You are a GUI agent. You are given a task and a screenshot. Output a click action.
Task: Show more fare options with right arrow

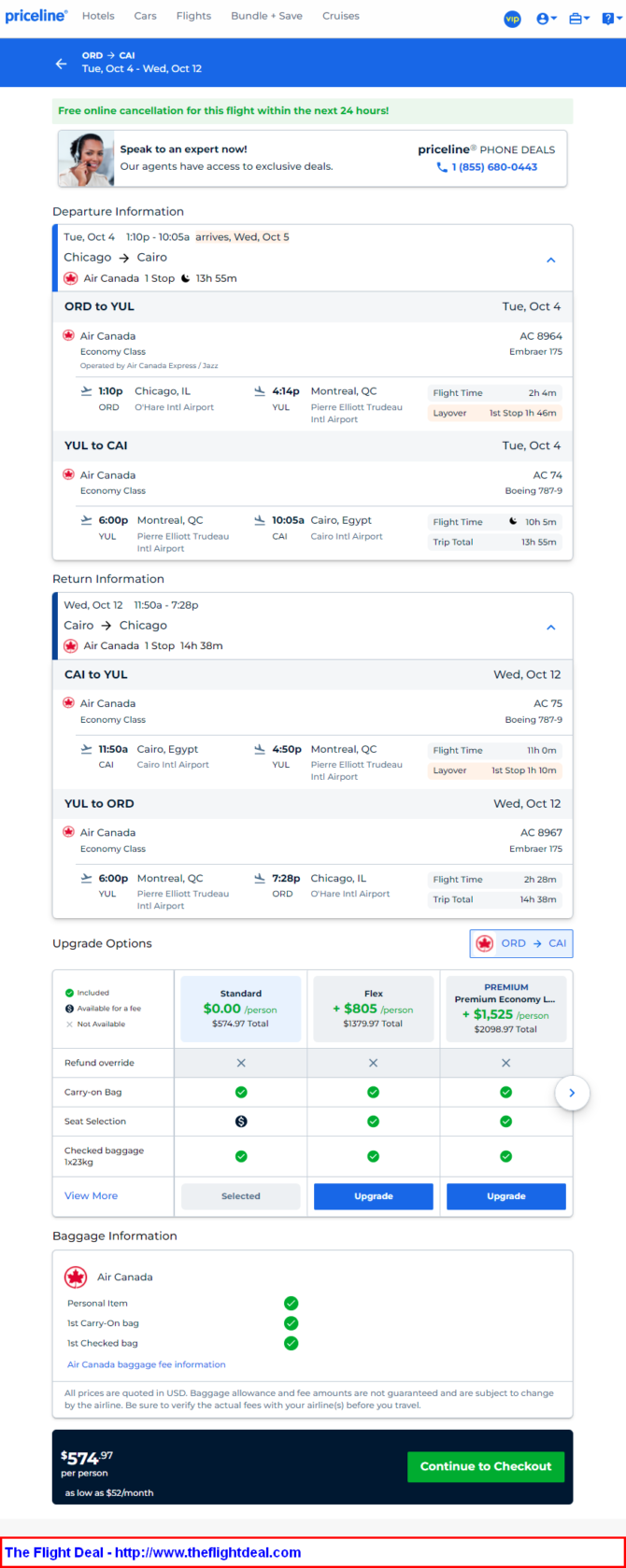572,1093
